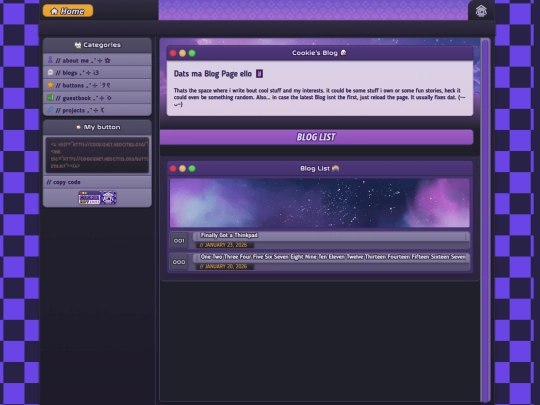Click green dot on Blog List window
This screenshot has width=540, height=405.
tap(192, 168)
